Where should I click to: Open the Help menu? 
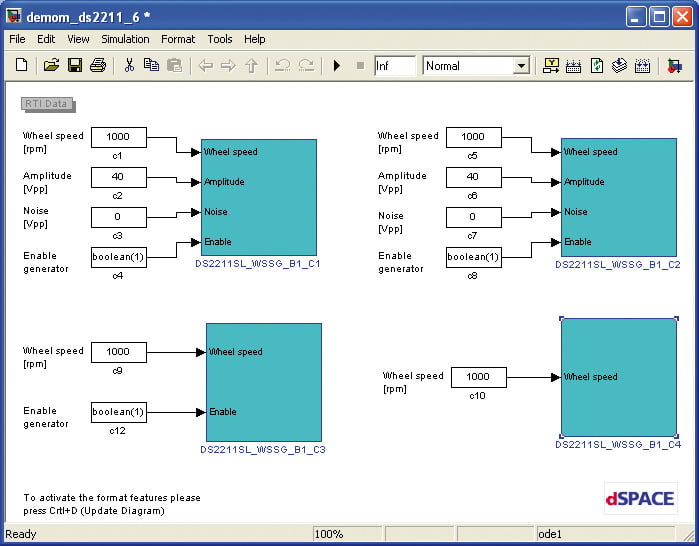(x=255, y=39)
